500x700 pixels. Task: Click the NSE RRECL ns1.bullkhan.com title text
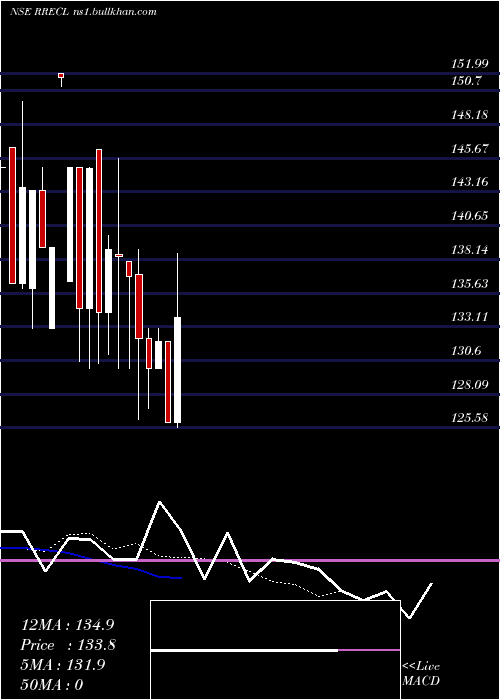click(x=83, y=12)
